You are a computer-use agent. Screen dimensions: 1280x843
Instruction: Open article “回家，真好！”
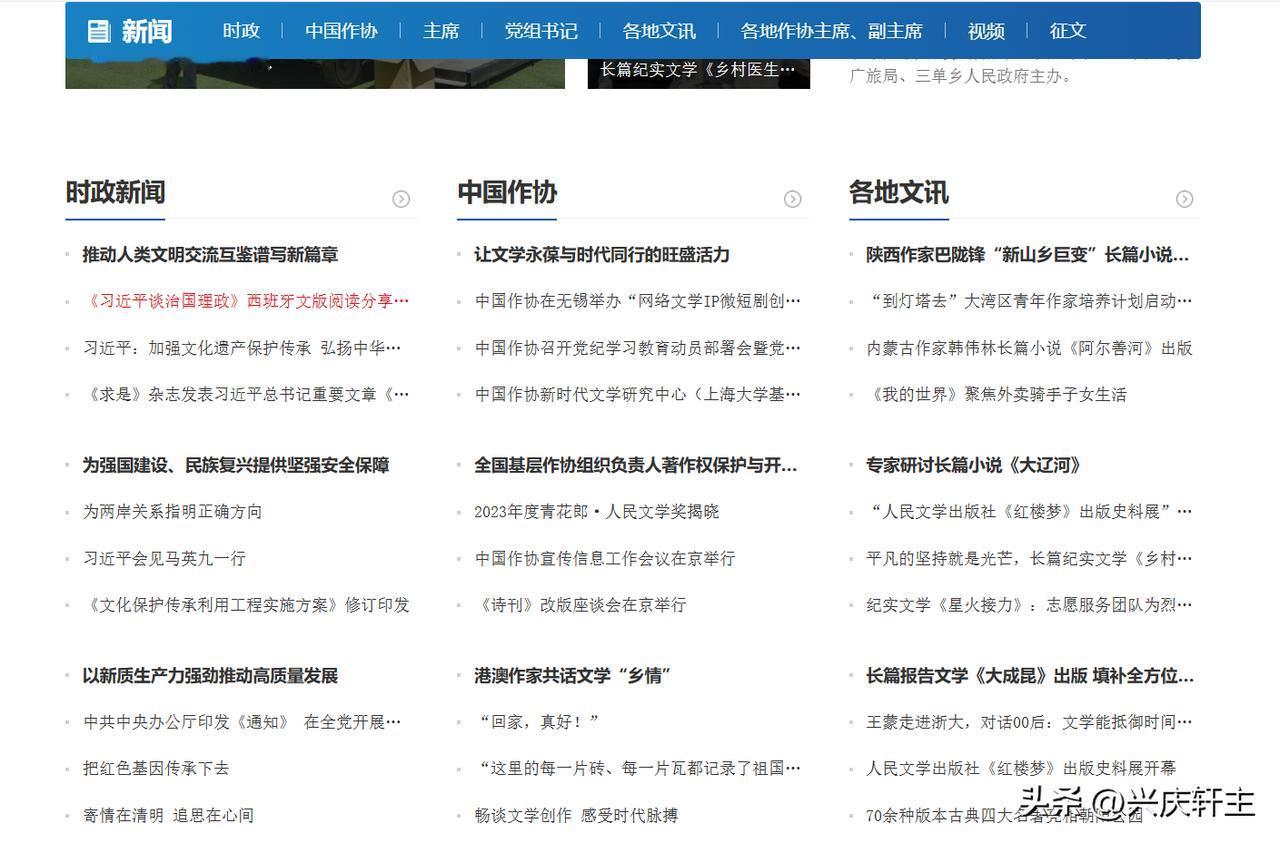click(539, 722)
